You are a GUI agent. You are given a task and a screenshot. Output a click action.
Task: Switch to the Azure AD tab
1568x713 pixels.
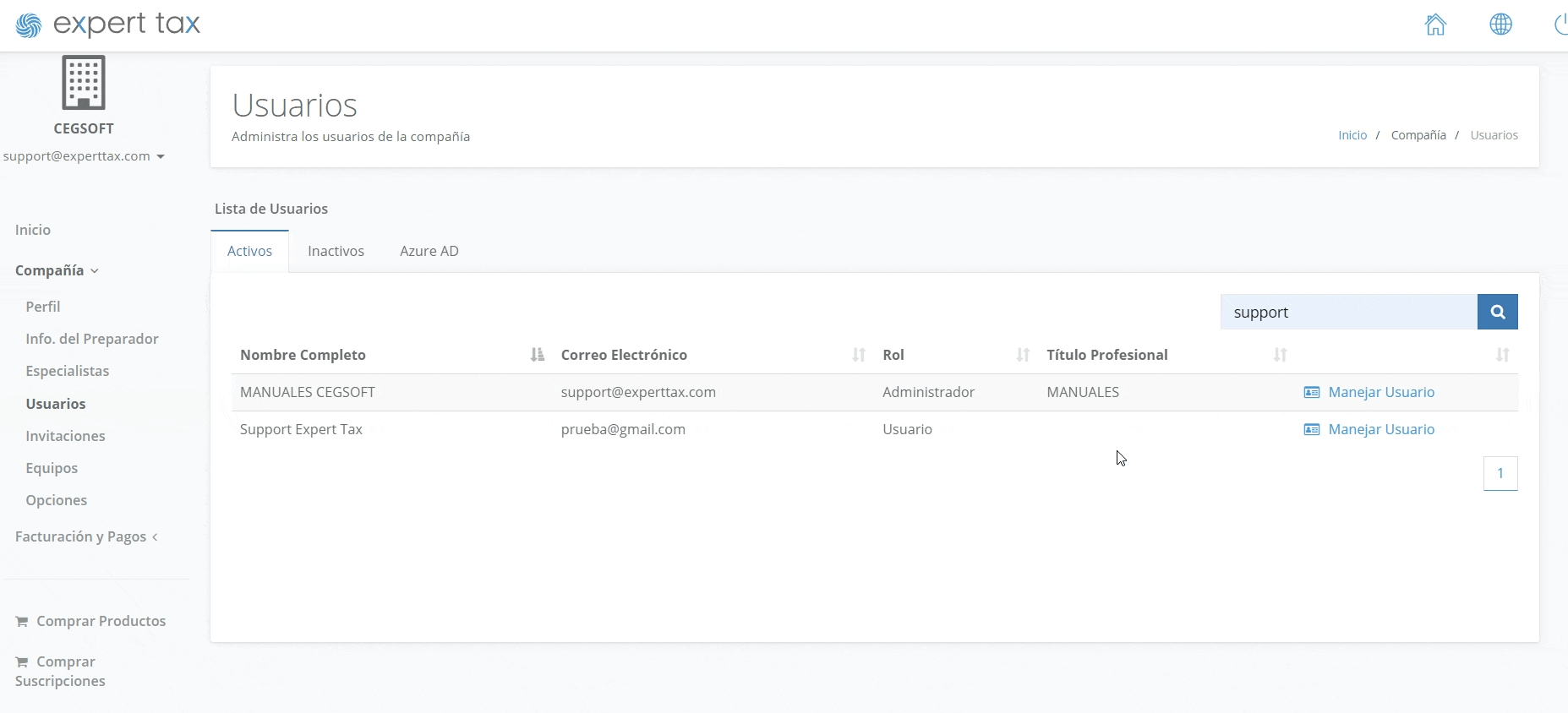tap(429, 251)
